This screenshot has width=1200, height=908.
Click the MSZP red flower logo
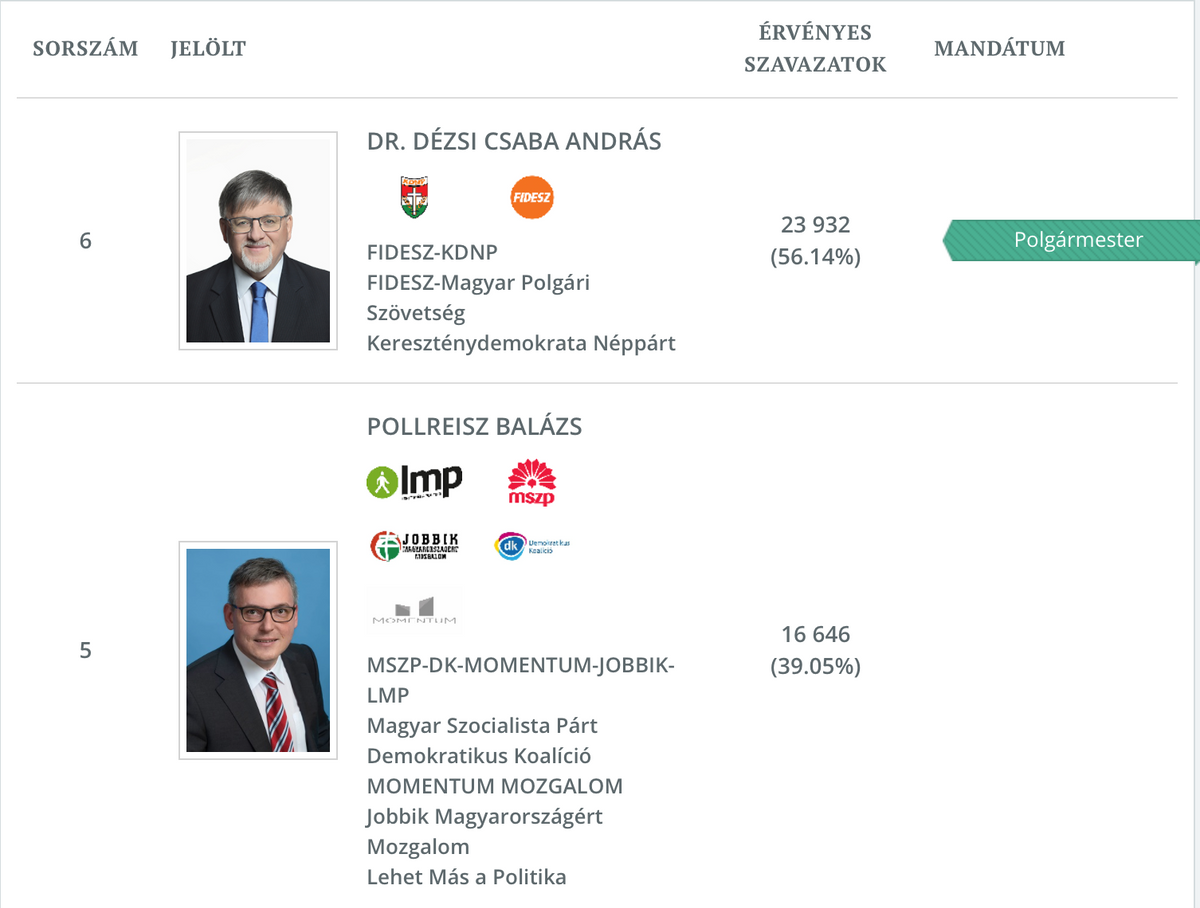coord(532,482)
